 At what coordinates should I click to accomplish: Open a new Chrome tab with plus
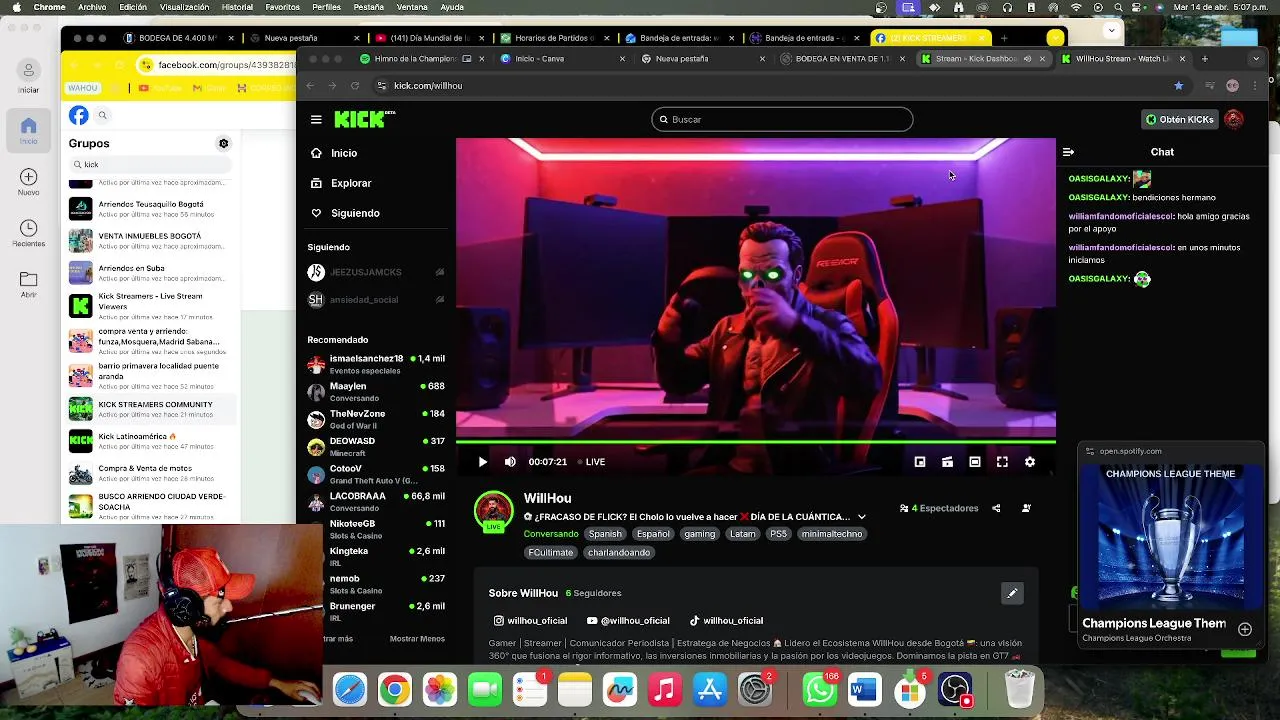[1204, 59]
